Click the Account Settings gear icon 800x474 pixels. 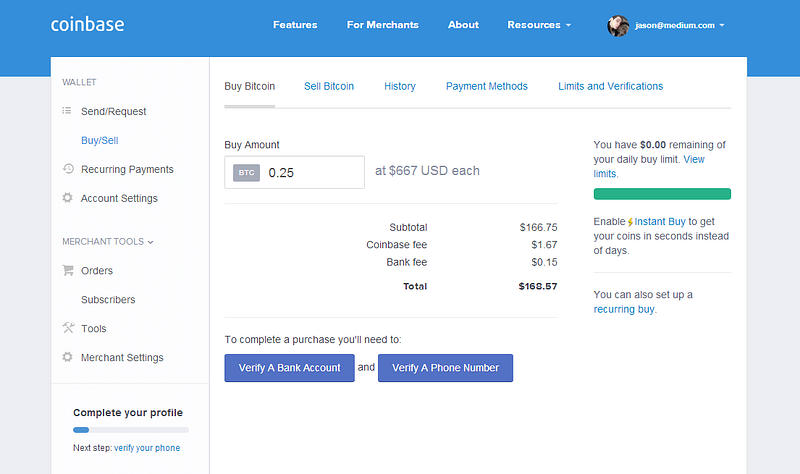point(67,197)
